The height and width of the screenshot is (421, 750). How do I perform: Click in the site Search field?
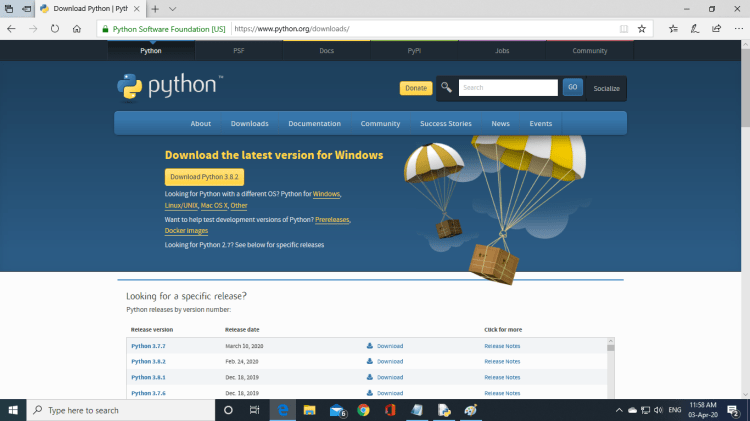point(508,88)
